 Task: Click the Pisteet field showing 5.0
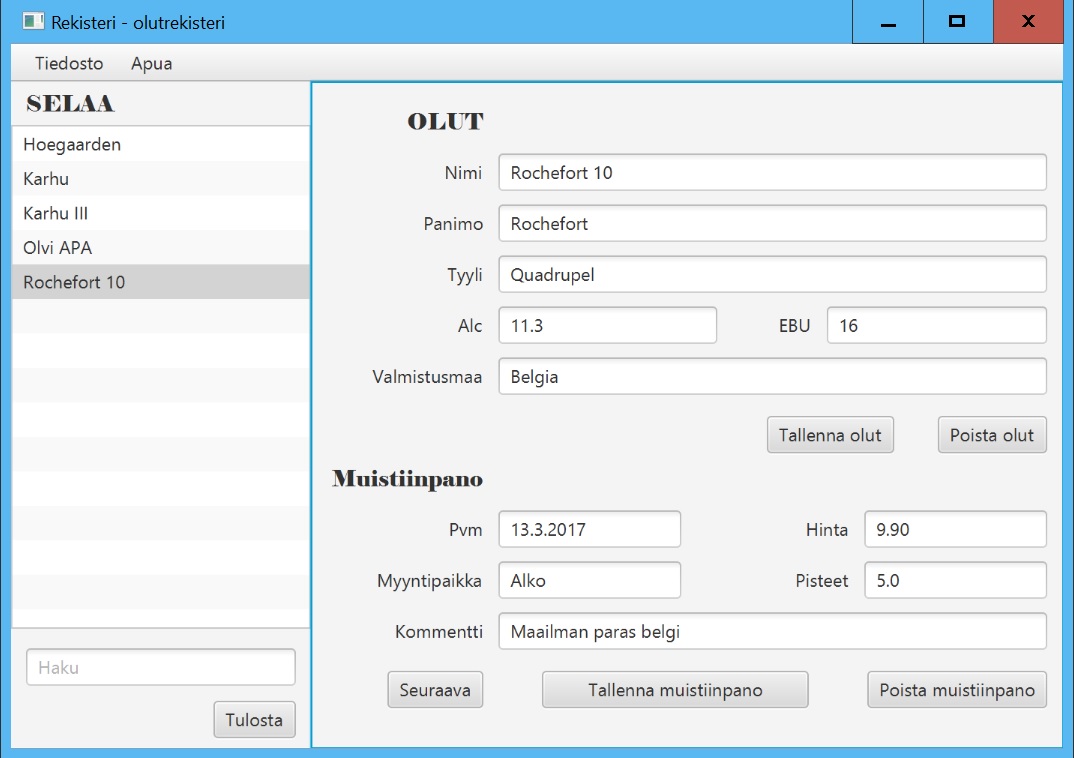[956, 581]
